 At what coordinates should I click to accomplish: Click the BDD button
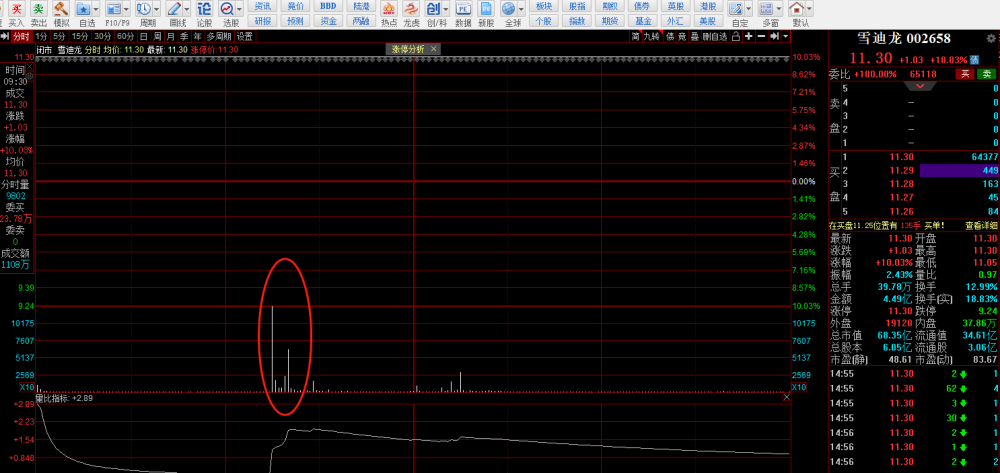tap(328, 6)
